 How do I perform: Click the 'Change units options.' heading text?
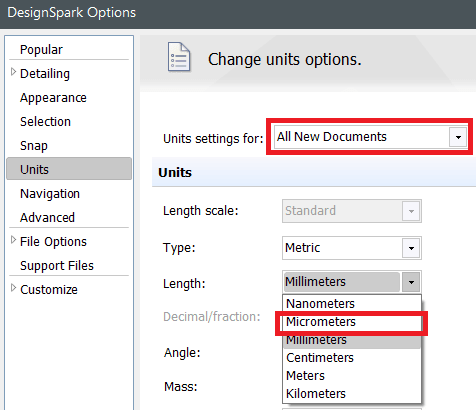(x=285, y=60)
